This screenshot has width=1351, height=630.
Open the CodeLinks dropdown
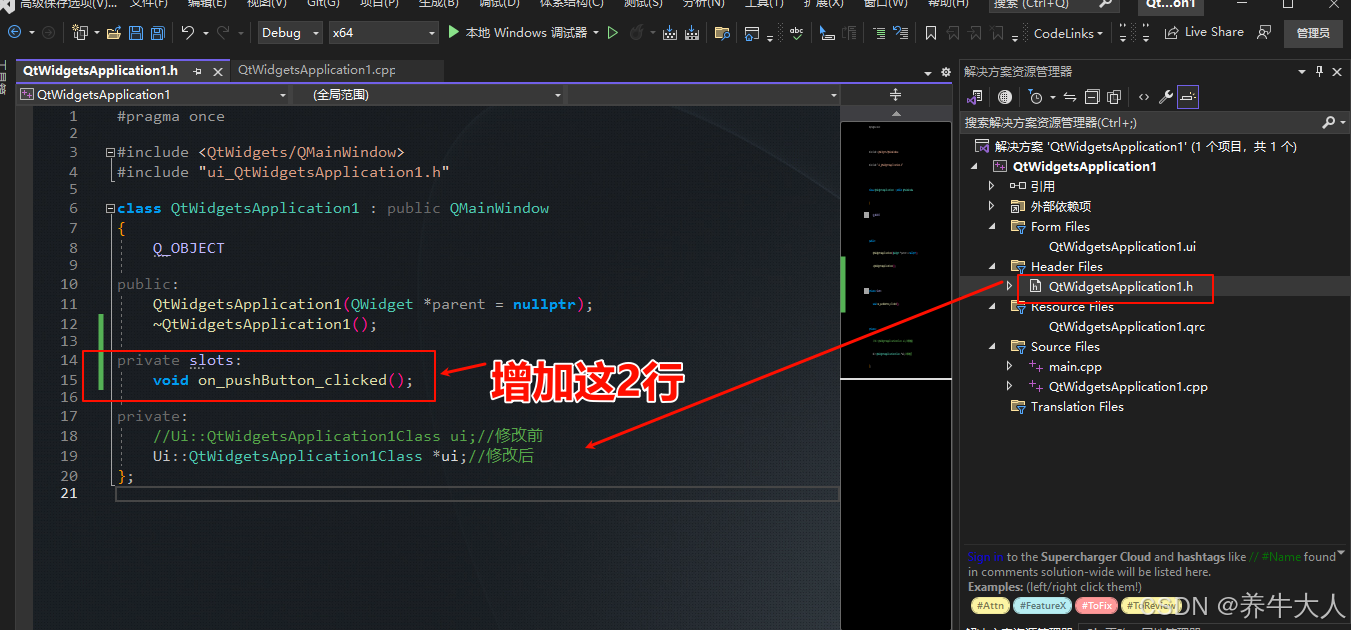pyautogui.click(x=1069, y=33)
